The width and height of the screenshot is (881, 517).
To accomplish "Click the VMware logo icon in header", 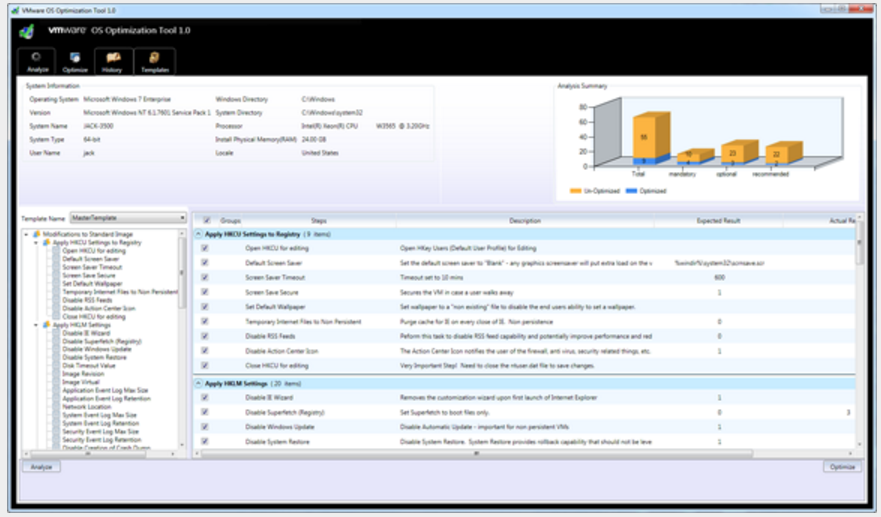I will click(x=27, y=31).
